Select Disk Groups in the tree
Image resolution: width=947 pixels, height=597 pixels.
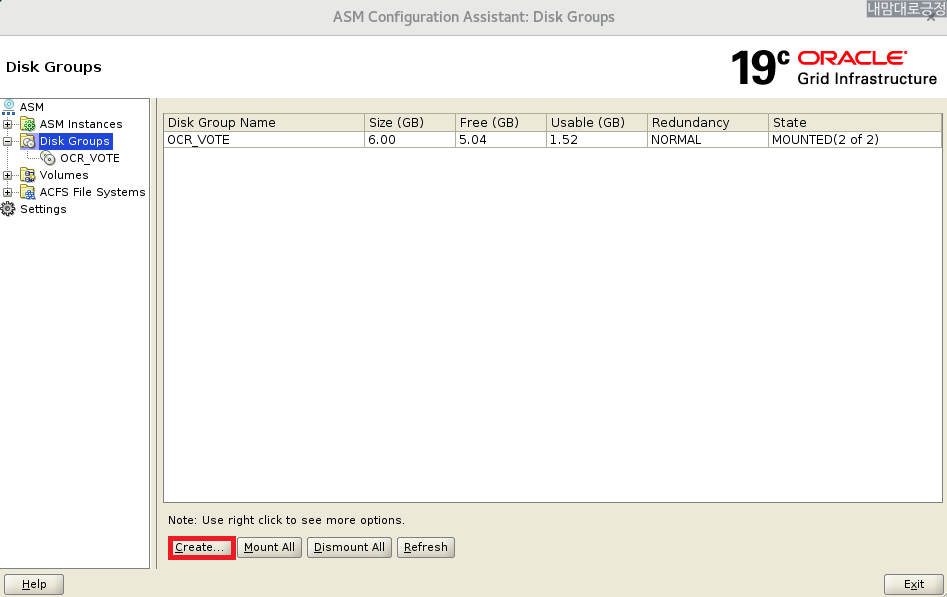tap(75, 141)
